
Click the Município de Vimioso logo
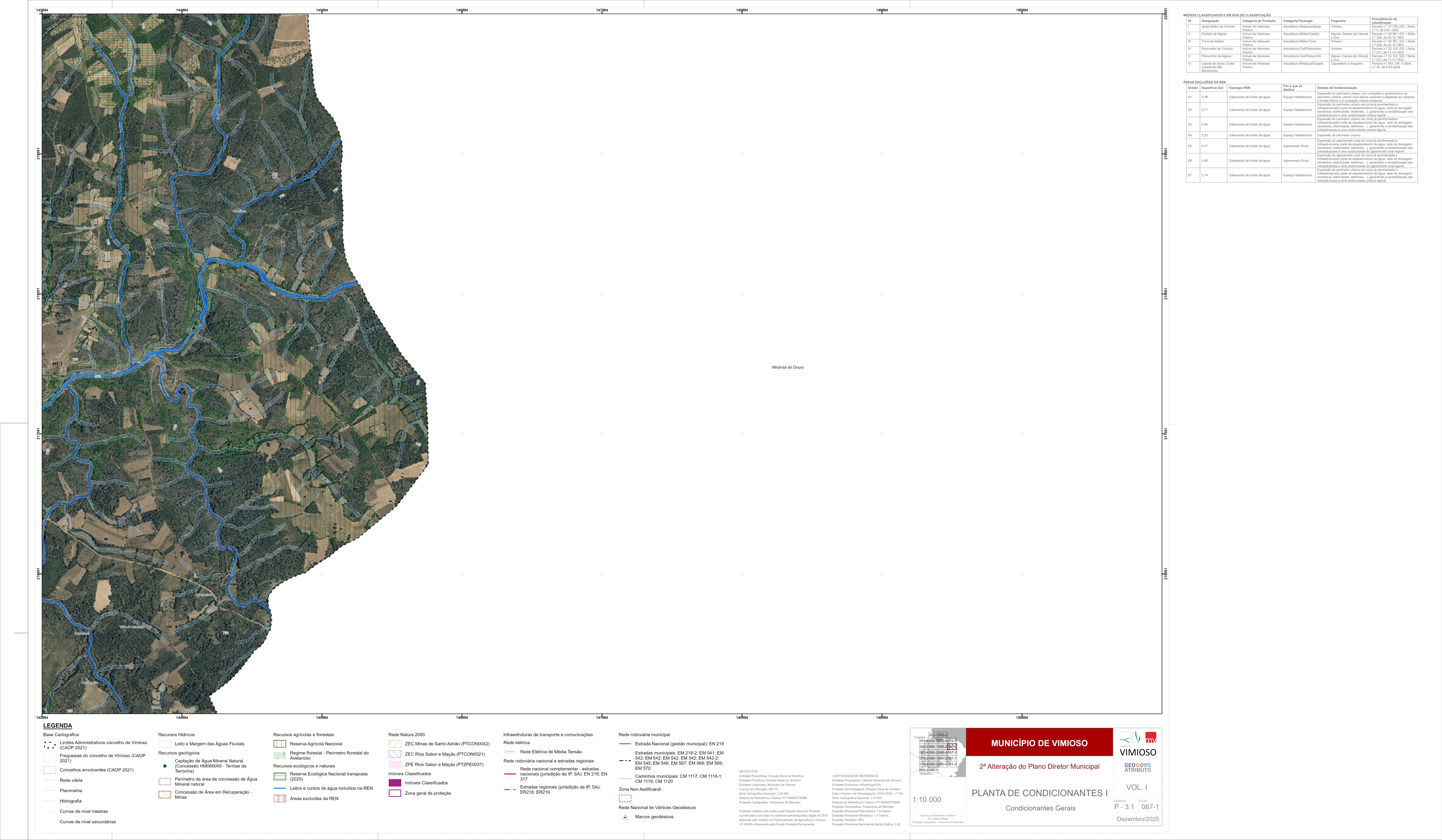pos(1138,744)
